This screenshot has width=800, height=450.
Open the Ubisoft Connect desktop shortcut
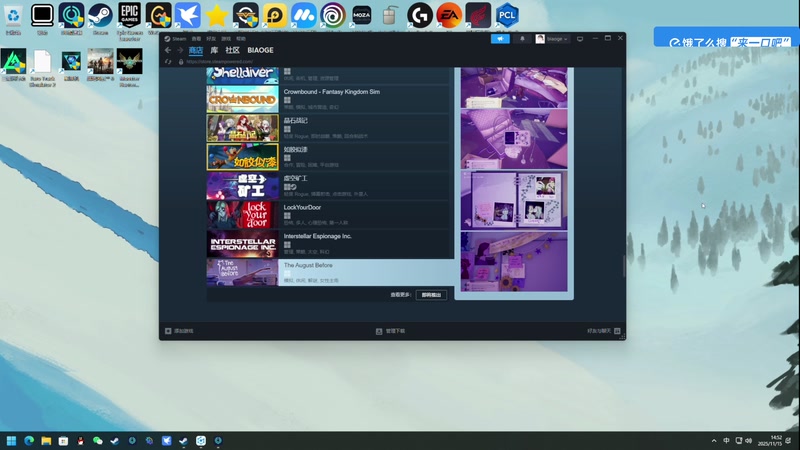[333, 15]
